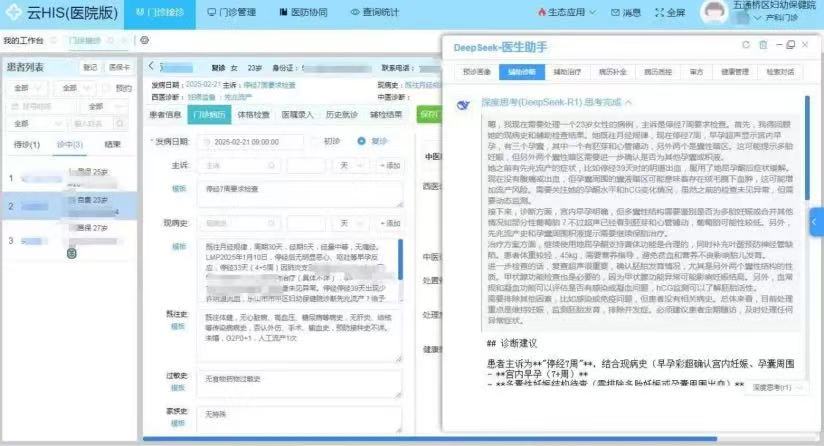The height and width of the screenshot is (446, 824).
Task: Expand the 生态应用 dropdown
Action: (566, 12)
